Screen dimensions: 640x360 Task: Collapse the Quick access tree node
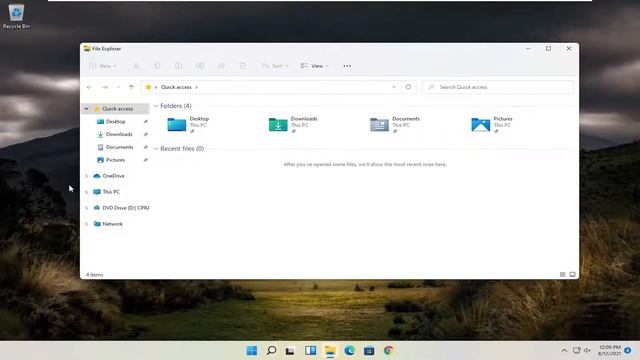pyautogui.click(x=86, y=109)
